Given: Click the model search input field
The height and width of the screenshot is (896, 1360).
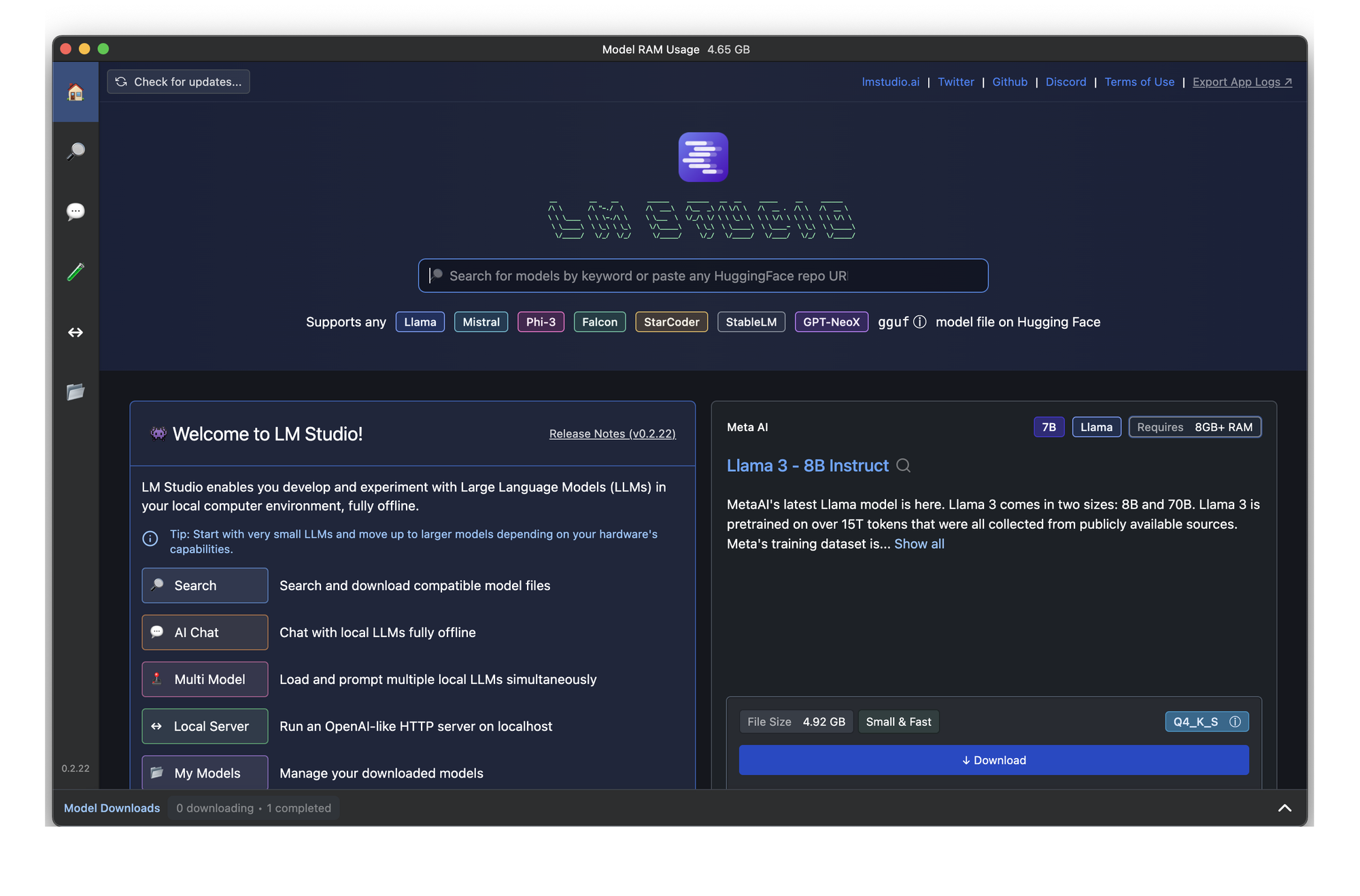Looking at the screenshot, I should tap(702, 276).
